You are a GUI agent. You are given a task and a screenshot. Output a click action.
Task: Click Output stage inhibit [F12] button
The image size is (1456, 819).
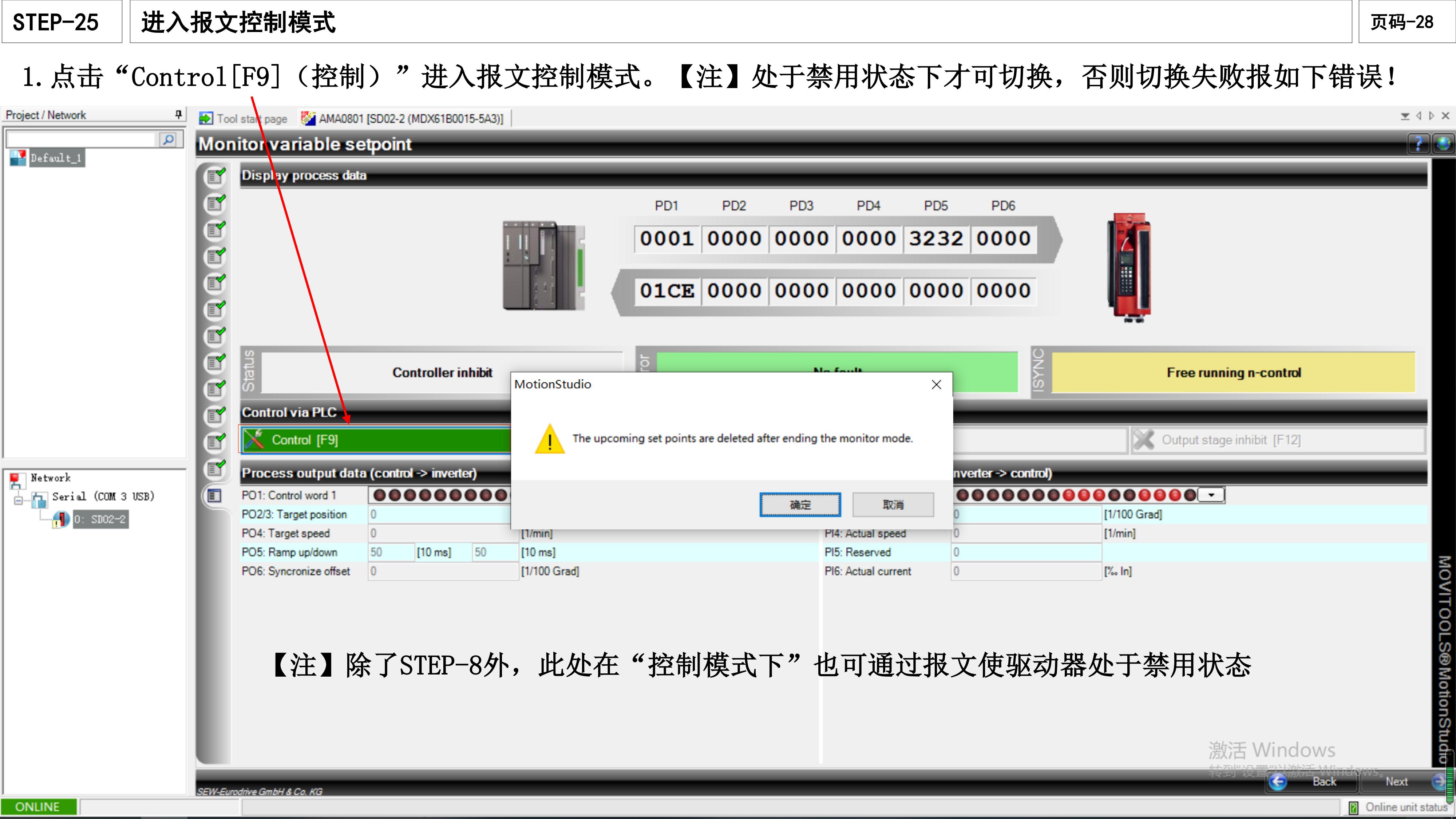1278,440
